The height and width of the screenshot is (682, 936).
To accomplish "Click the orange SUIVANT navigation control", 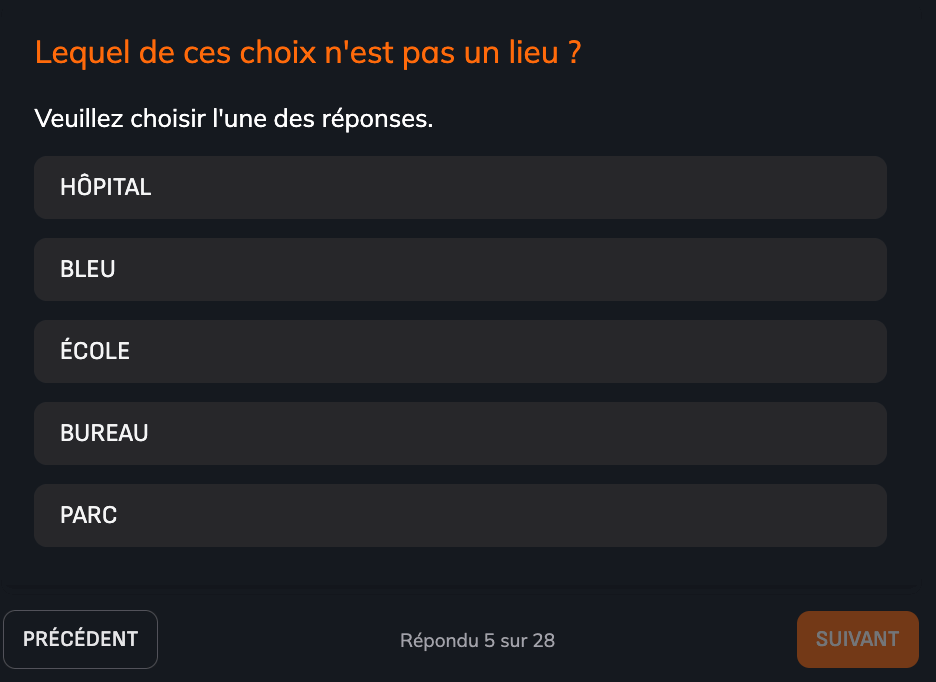I will pos(857,639).
